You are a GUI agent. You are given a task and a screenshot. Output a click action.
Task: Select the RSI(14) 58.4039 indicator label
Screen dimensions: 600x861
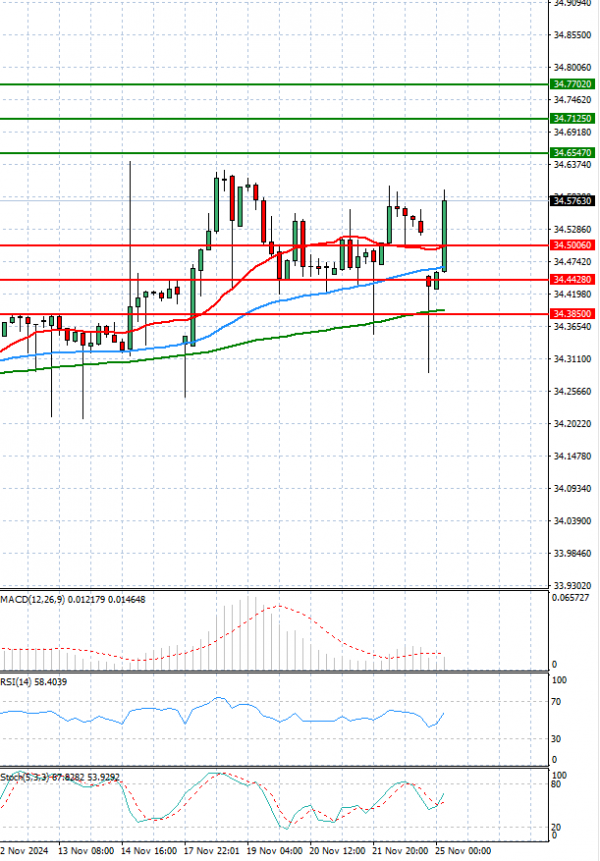pyautogui.click(x=33, y=682)
